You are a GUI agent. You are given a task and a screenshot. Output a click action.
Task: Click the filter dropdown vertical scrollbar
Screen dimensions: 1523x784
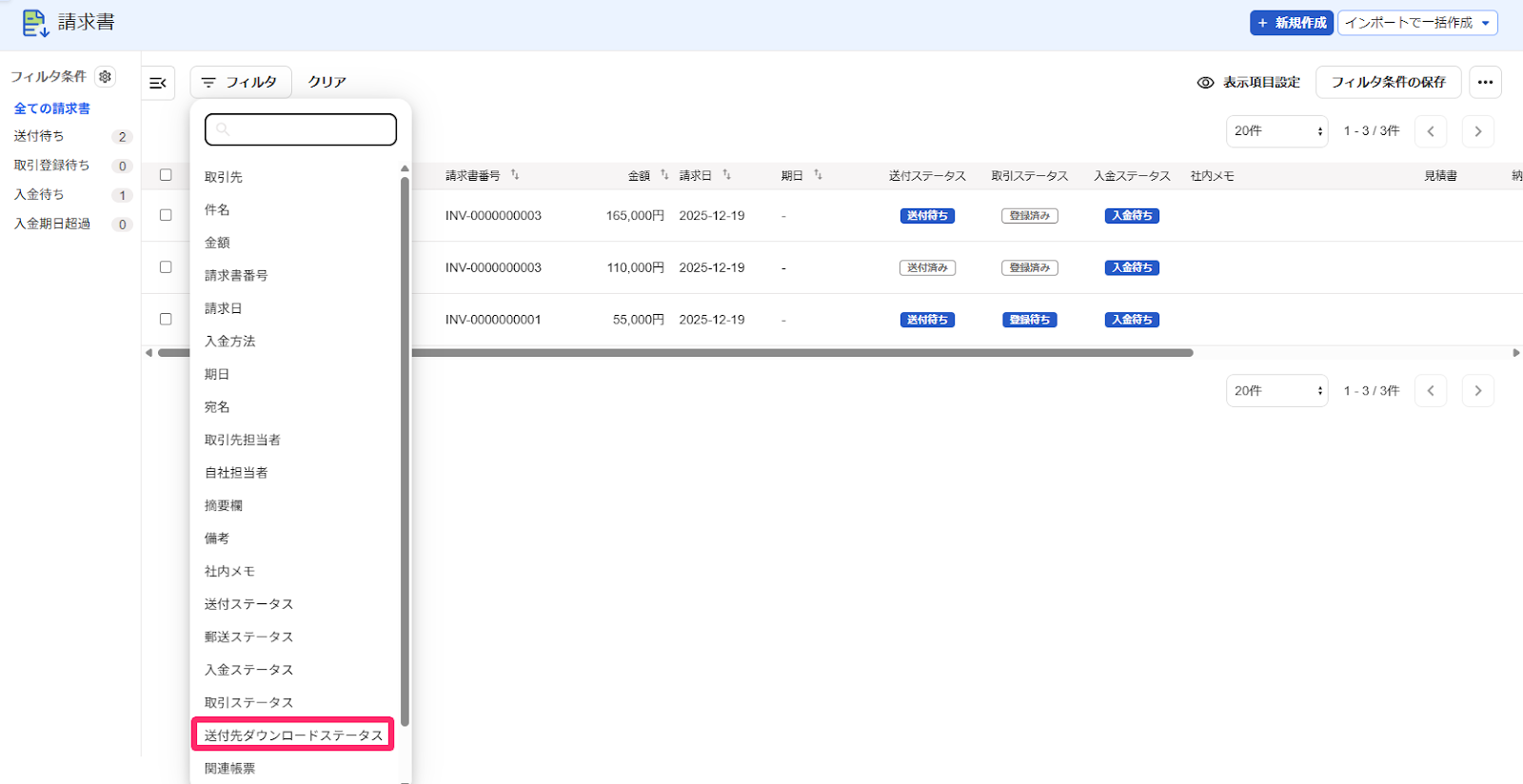coord(405,451)
